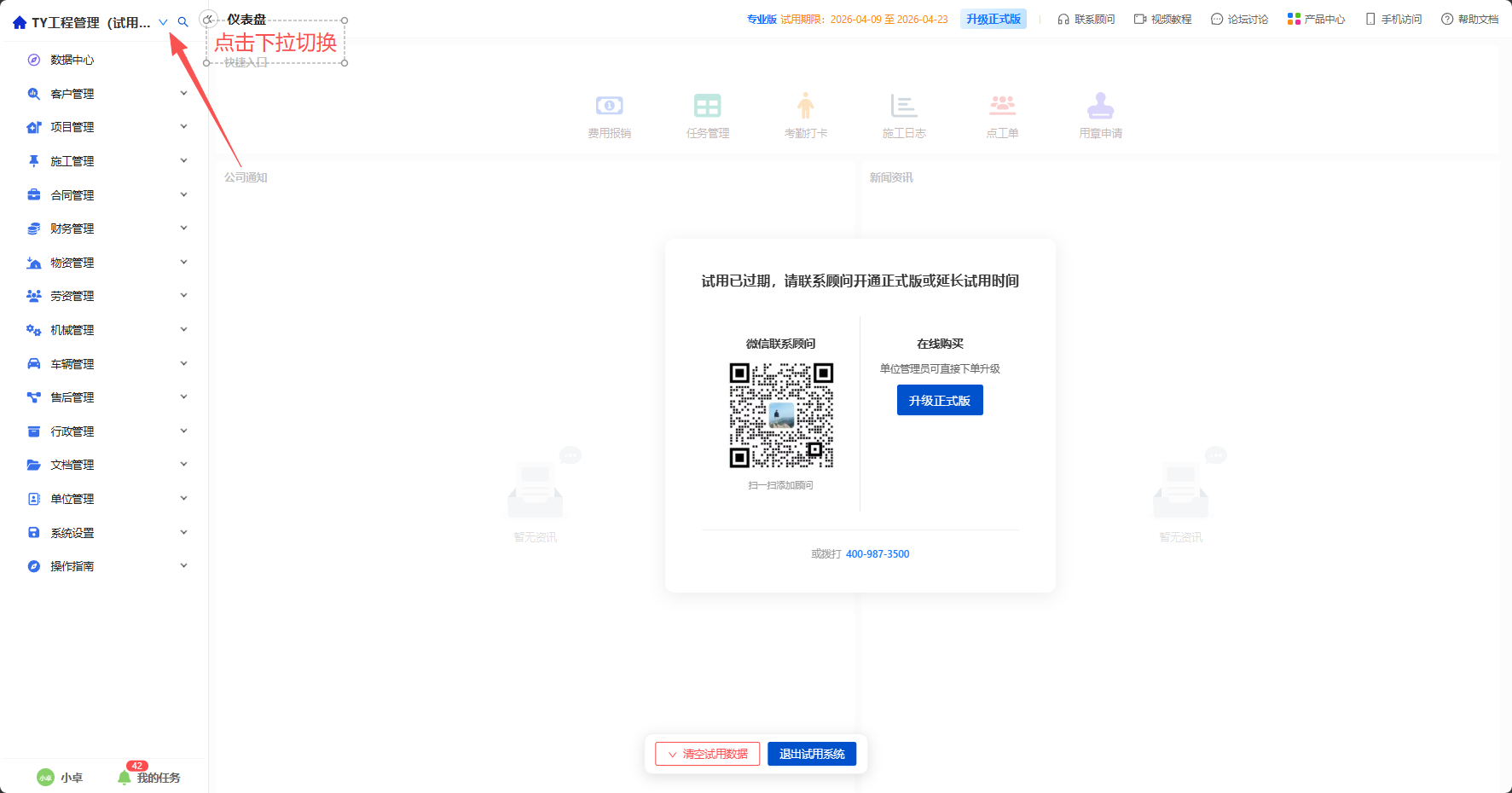Viewport: 1512px width, 793px height.
Task: Click the 项目管理 sidebar icon
Action: pyautogui.click(x=34, y=127)
